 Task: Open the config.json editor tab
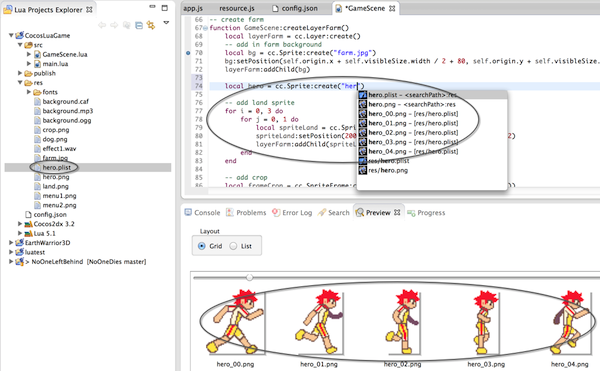click(x=295, y=8)
